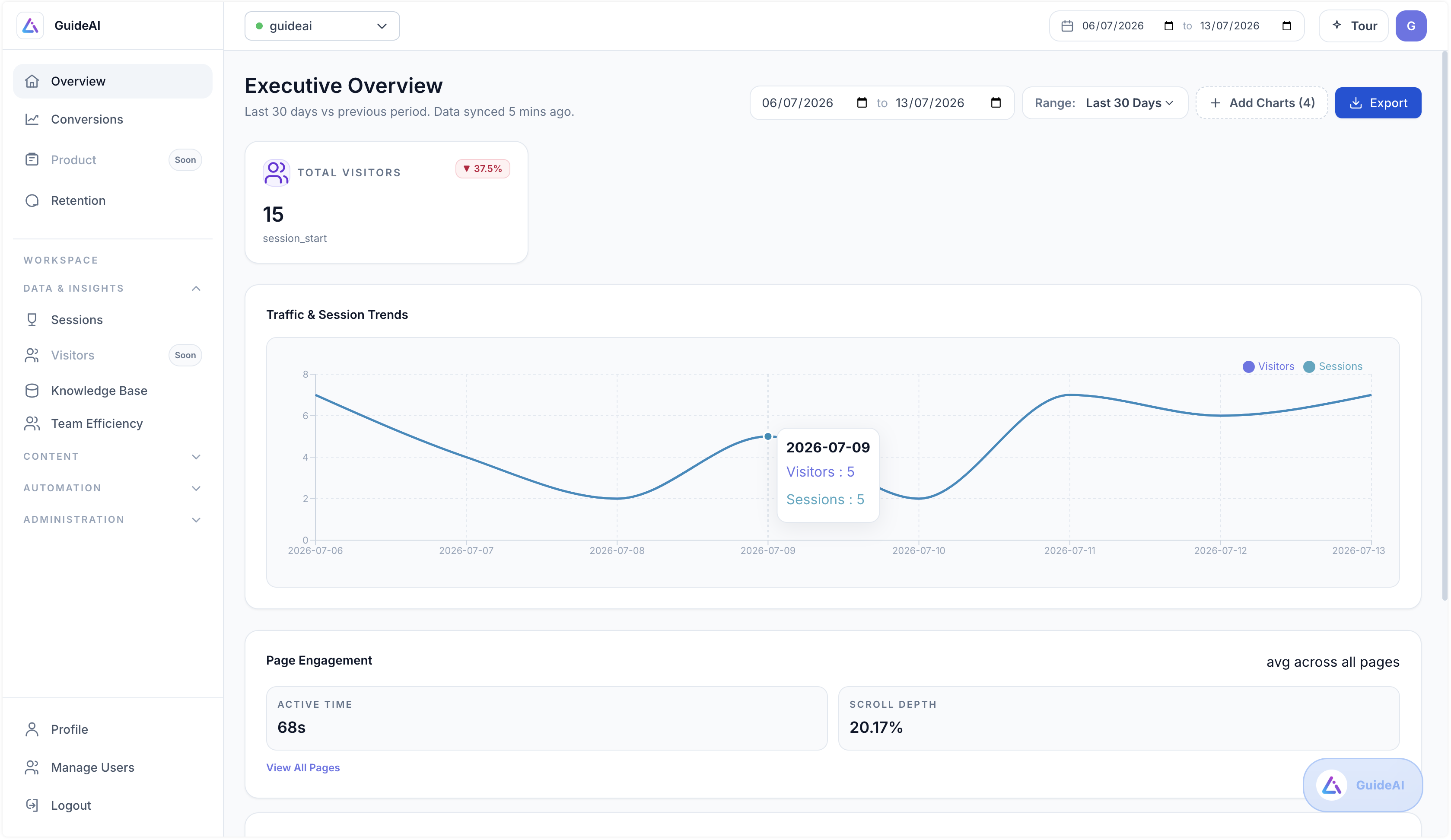Click the 37.5% decrease badge
This screenshot has height=840, width=1451.
(483, 169)
